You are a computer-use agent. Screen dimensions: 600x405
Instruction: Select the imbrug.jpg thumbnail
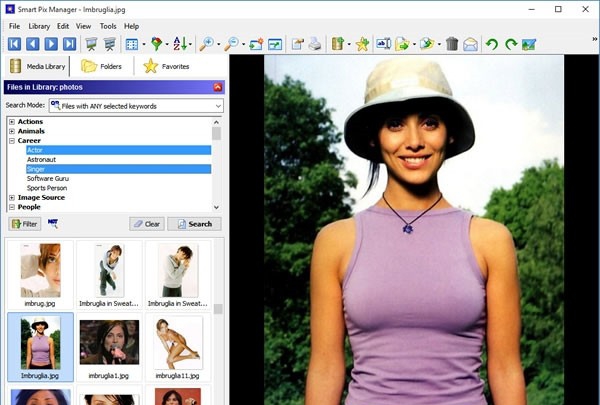pyautogui.click(x=40, y=275)
